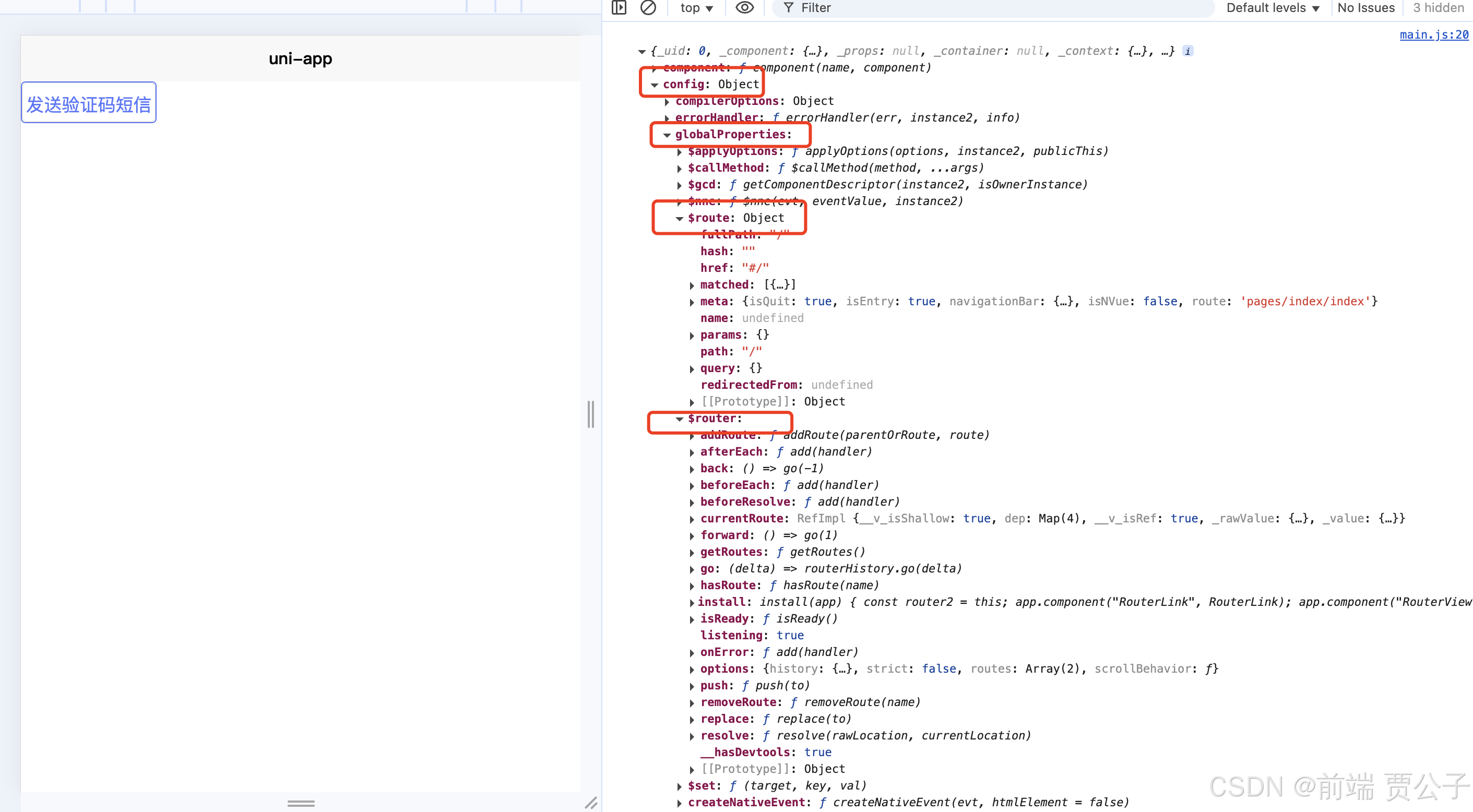Expand the meta property row
Screen dimensions: 1473x812
pos(692,302)
